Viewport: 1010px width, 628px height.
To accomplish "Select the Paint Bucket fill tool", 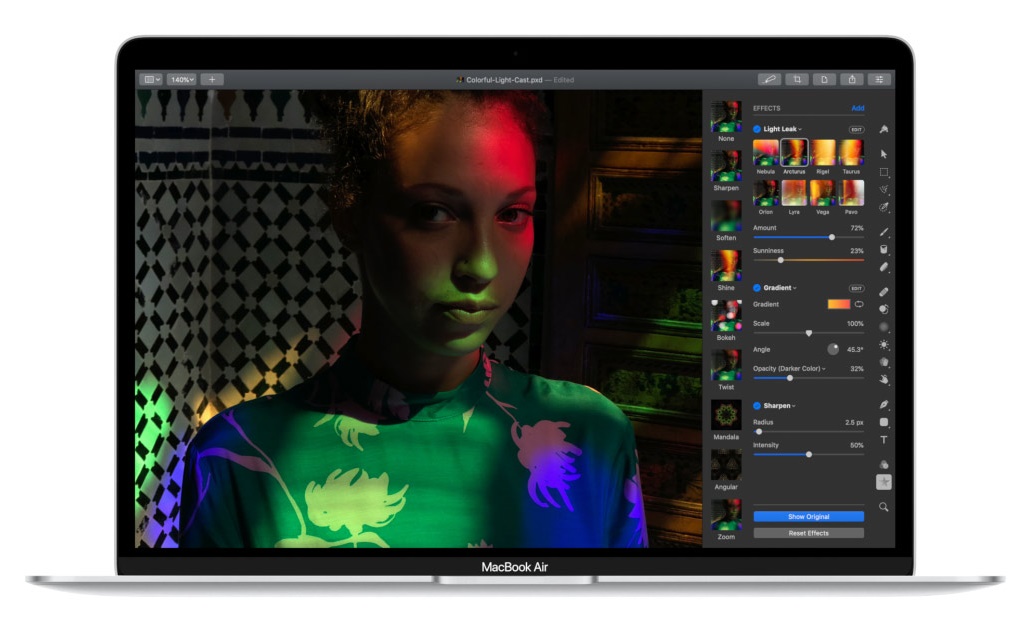I will click(x=883, y=249).
